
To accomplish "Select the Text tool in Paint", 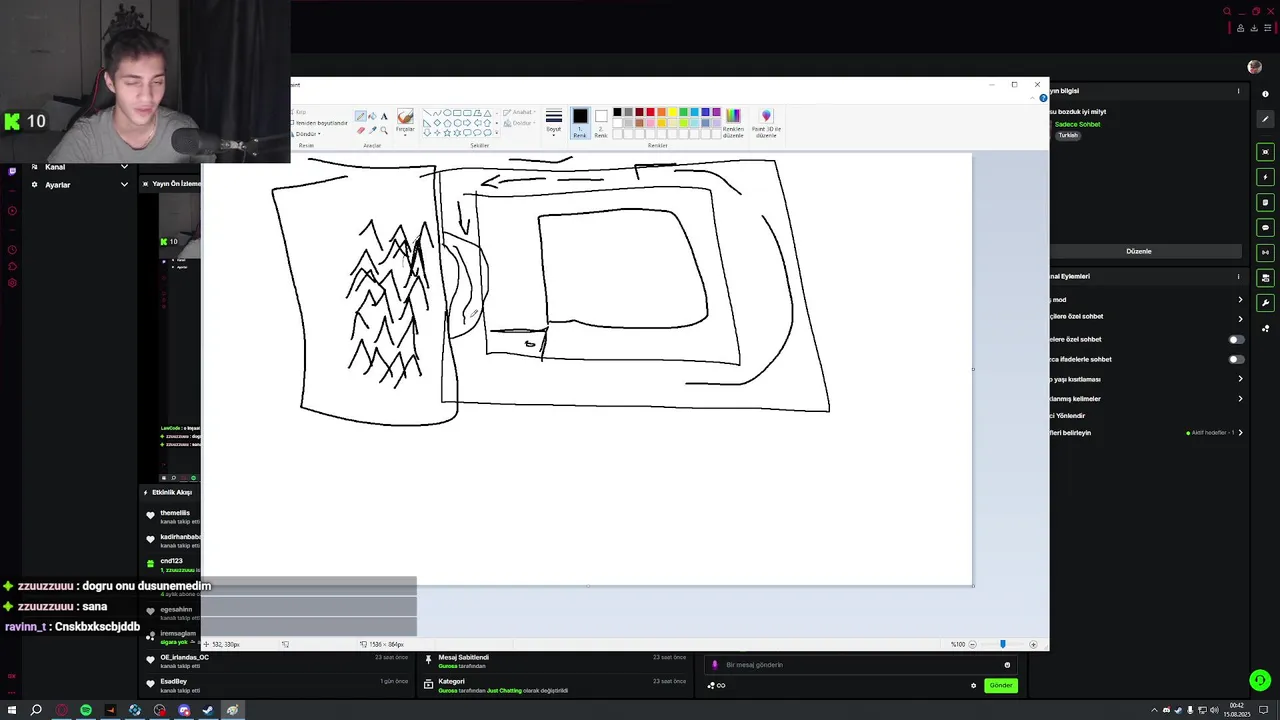I will pos(384,117).
